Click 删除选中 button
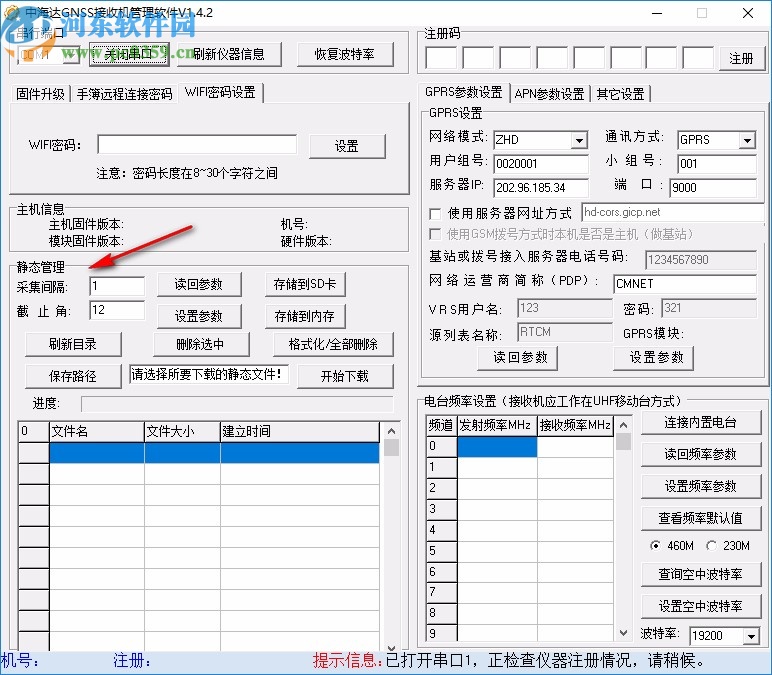Viewport: 772px width, 675px height. click(201, 344)
